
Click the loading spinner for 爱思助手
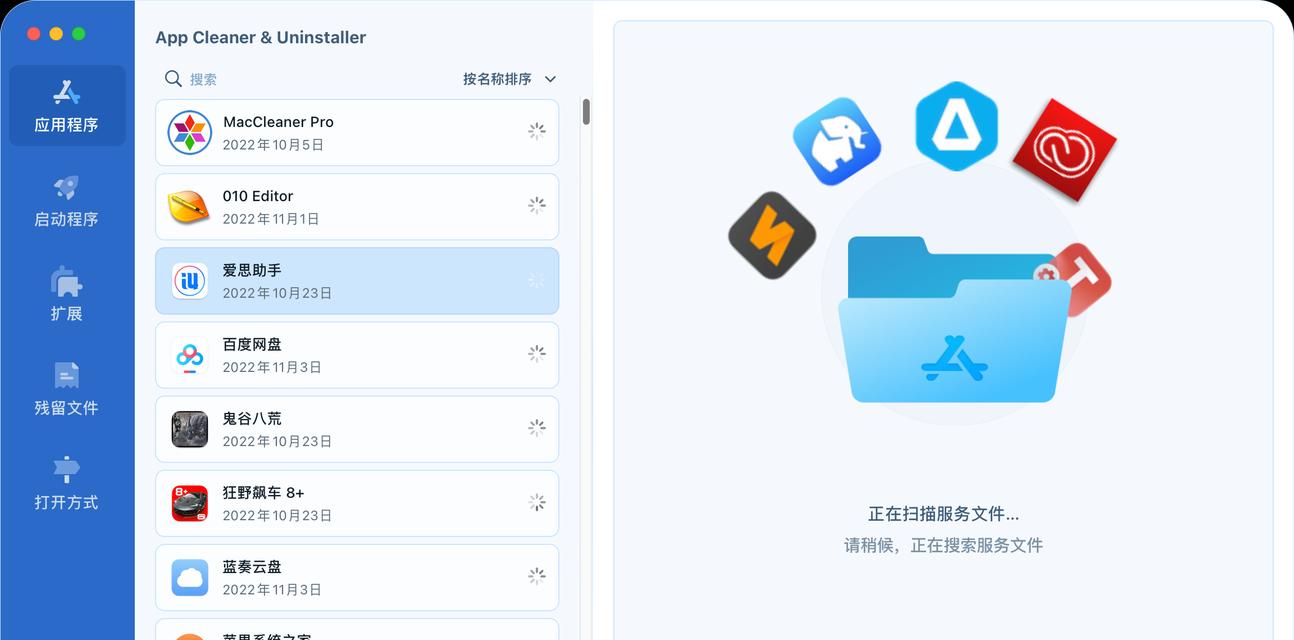537,281
